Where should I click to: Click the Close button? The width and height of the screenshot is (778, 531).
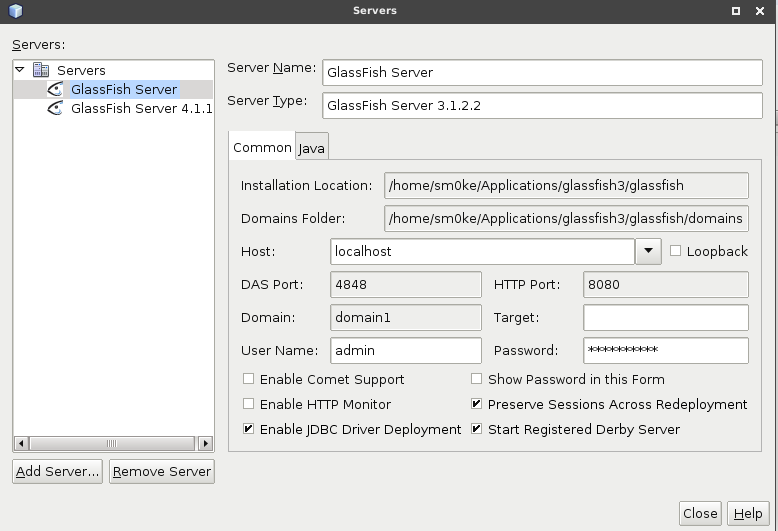(700, 513)
